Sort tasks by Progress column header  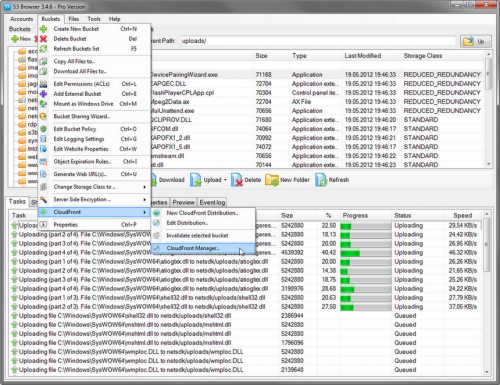pos(366,215)
